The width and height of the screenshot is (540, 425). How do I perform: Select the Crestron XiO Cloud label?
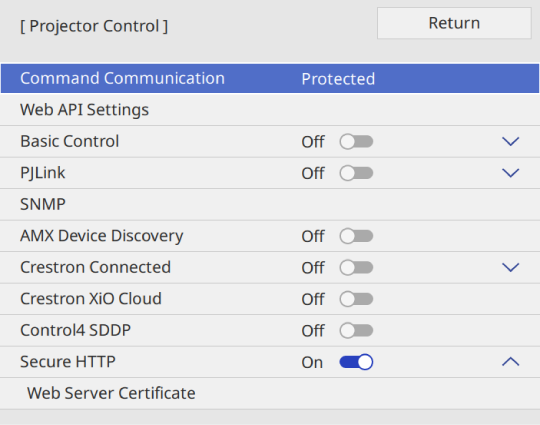(x=91, y=299)
